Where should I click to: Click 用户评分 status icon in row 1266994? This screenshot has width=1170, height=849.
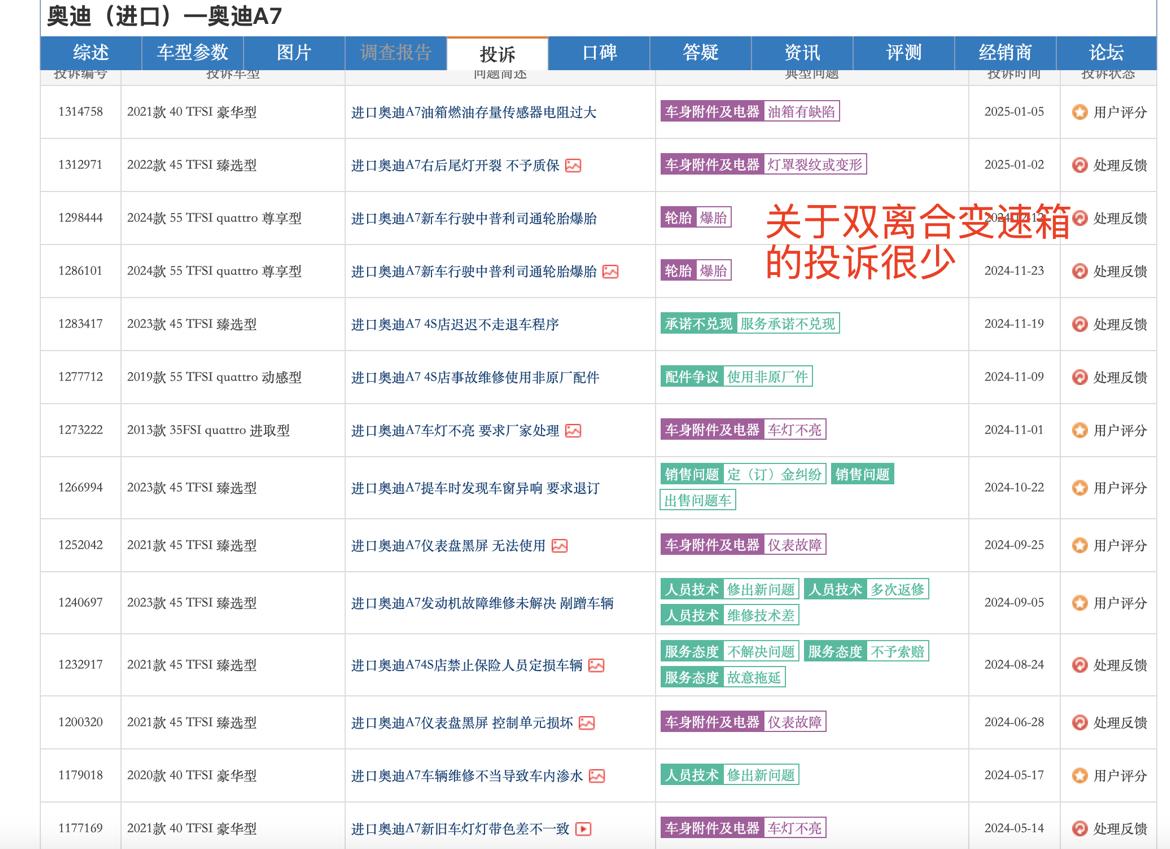[x=1080, y=487]
